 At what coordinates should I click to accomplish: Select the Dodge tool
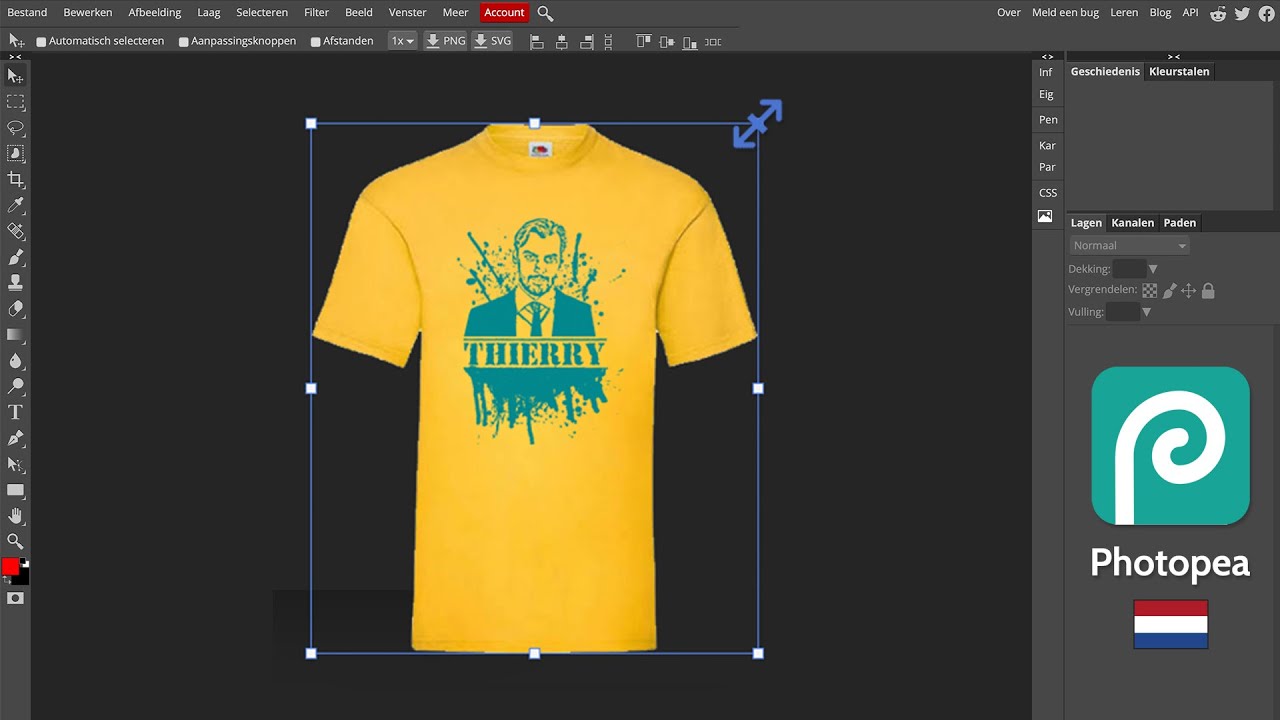pos(15,387)
